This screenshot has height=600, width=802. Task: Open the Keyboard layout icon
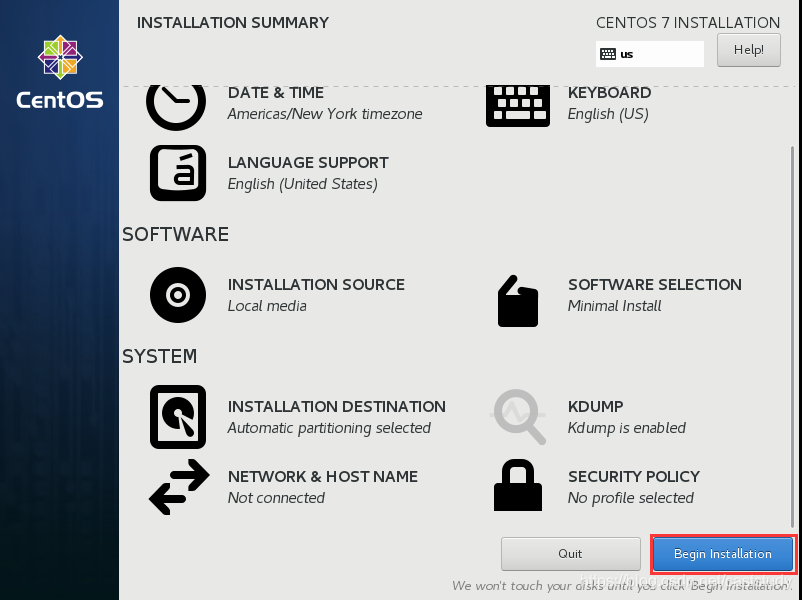pyautogui.click(x=518, y=106)
